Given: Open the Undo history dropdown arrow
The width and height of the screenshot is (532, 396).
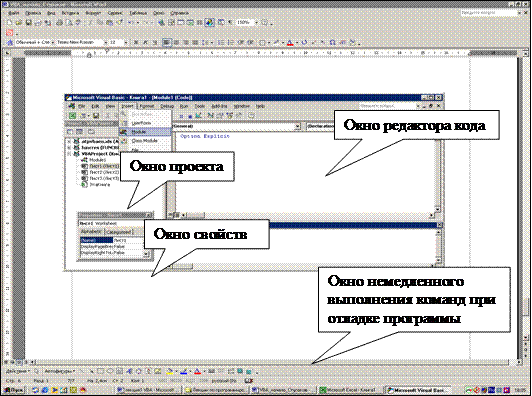Looking at the screenshot, I should 138,22.
